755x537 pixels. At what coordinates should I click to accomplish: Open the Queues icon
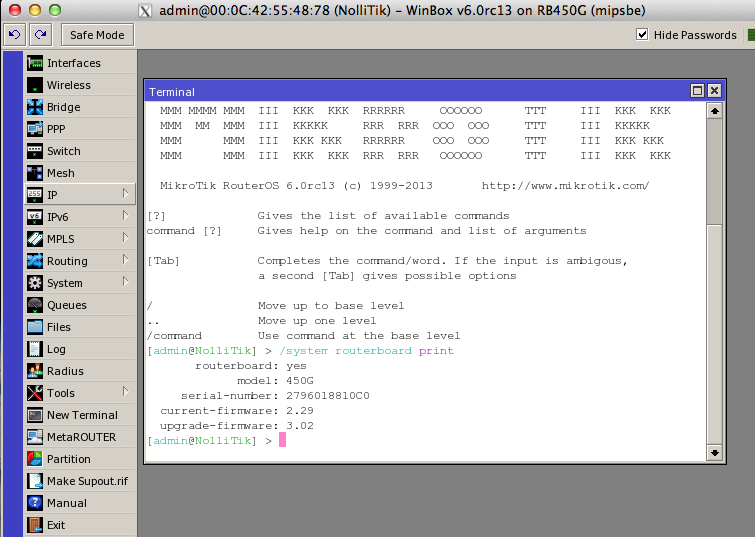[35, 305]
